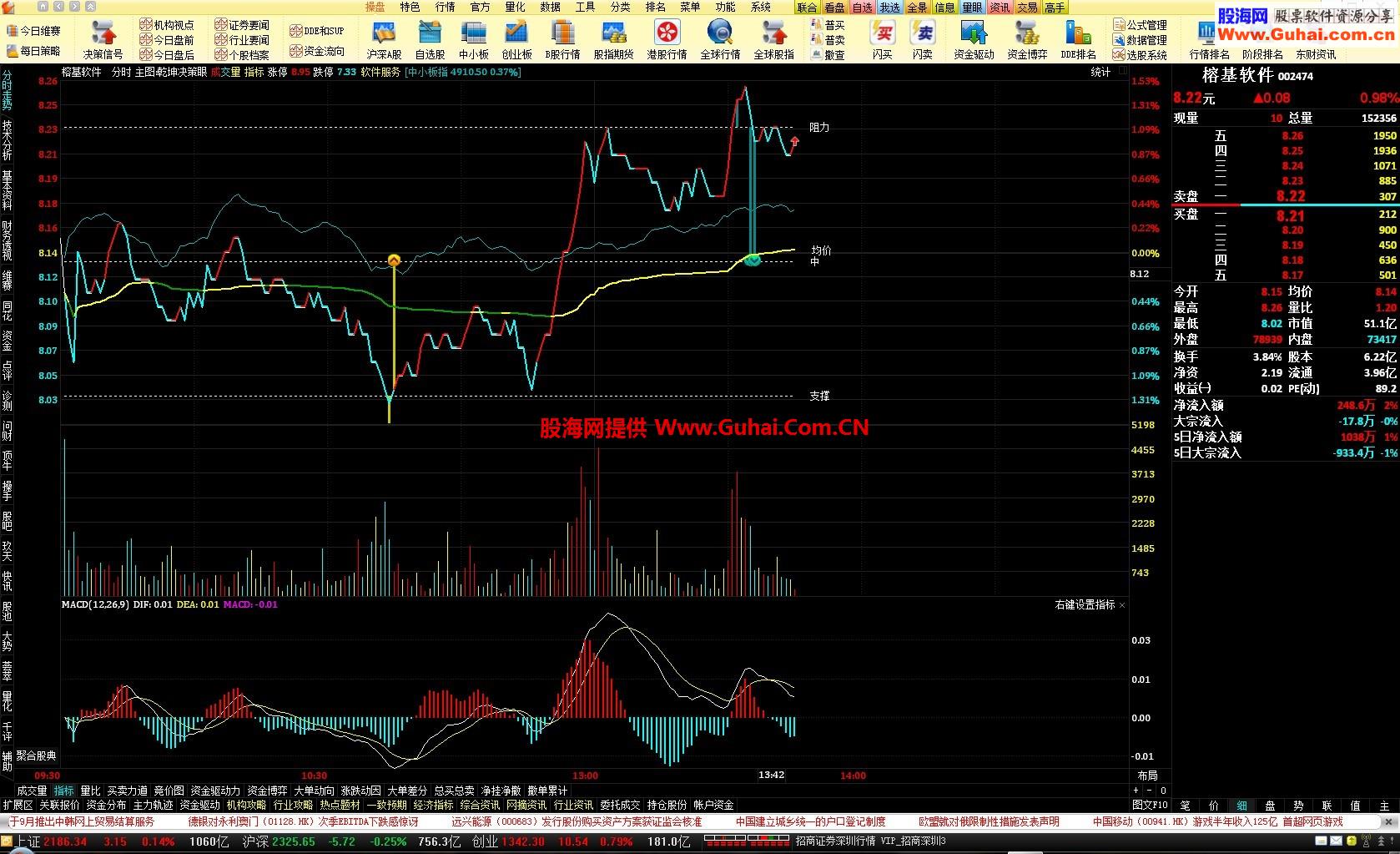This screenshot has height=854, width=1400.
Task: Open the 操盘 menu
Action: point(375,7)
